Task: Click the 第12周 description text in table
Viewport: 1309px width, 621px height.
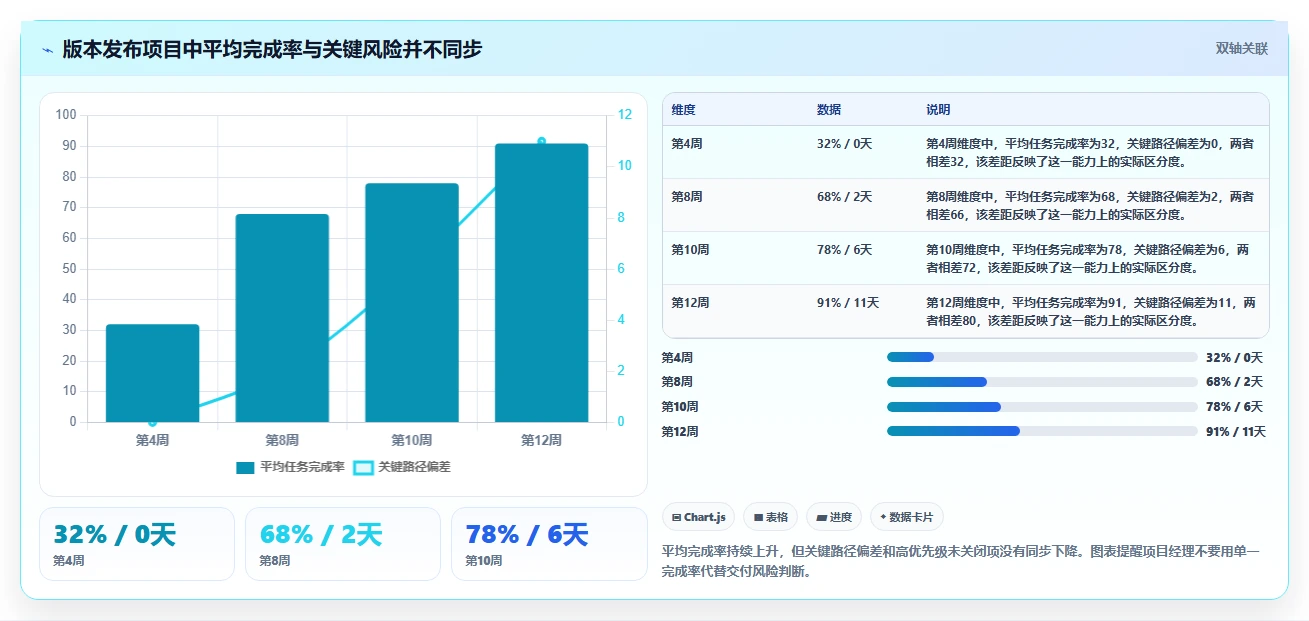Action: point(1091,311)
